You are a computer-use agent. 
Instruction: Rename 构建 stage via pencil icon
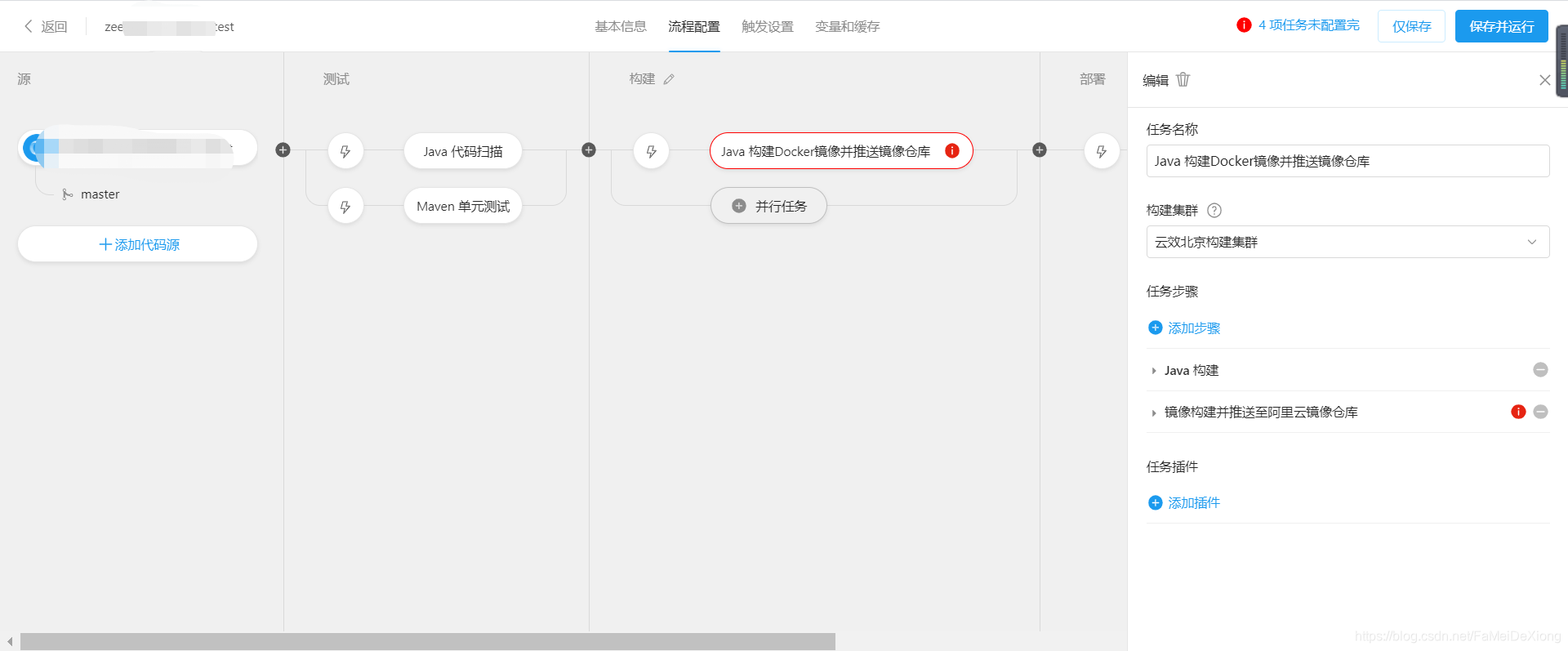click(x=669, y=79)
